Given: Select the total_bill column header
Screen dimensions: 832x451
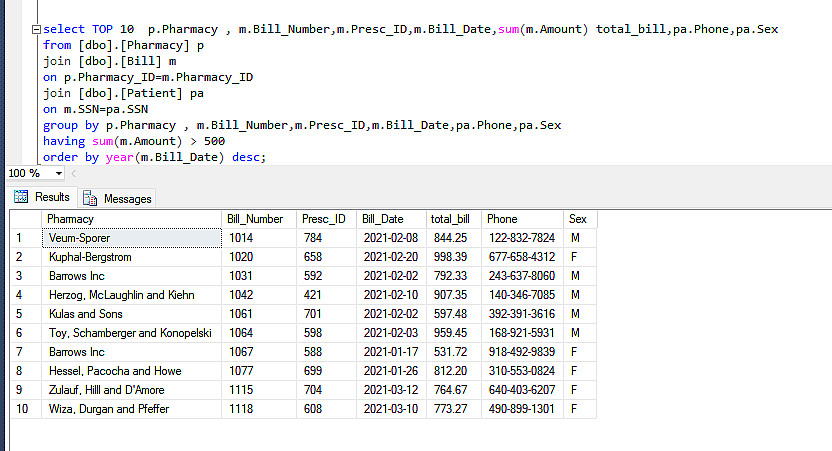Looking at the screenshot, I should pos(454,219).
